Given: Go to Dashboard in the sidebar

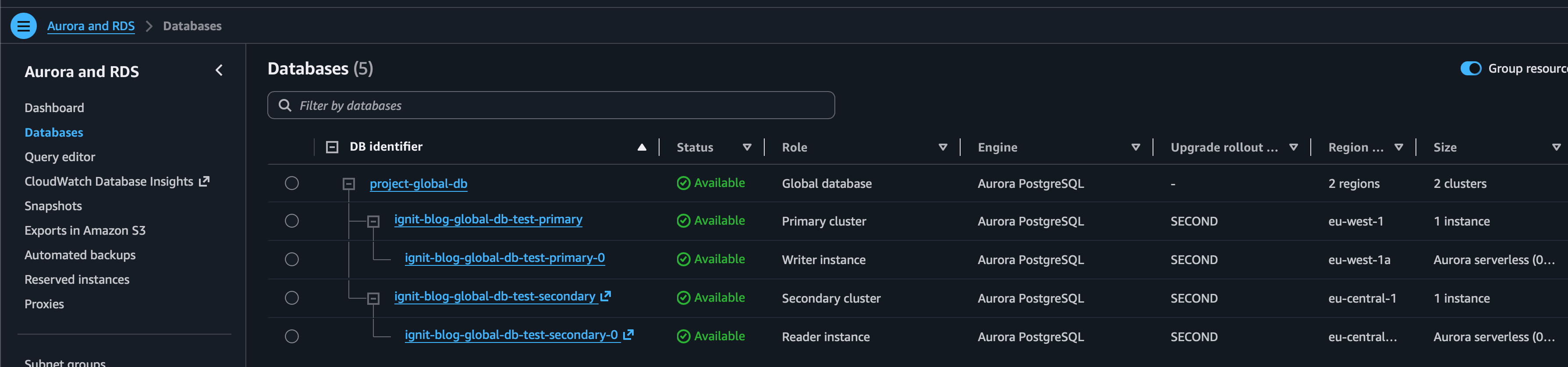Looking at the screenshot, I should tap(54, 108).
